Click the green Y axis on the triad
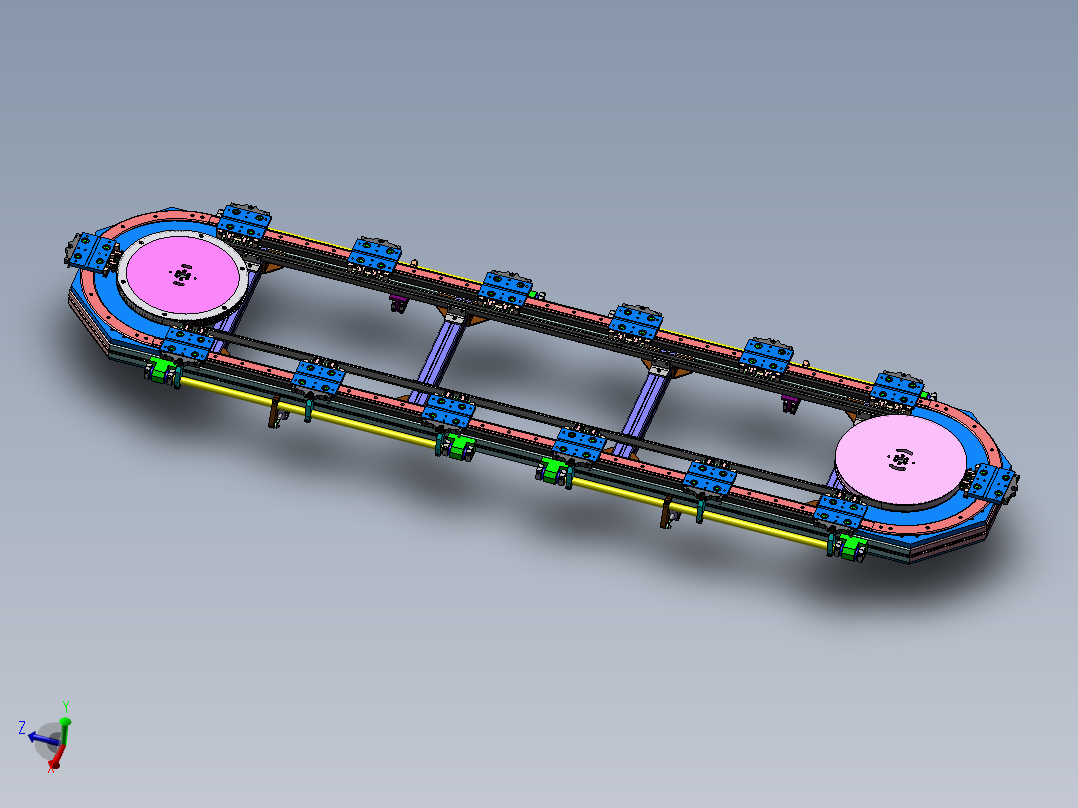 coord(65,730)
